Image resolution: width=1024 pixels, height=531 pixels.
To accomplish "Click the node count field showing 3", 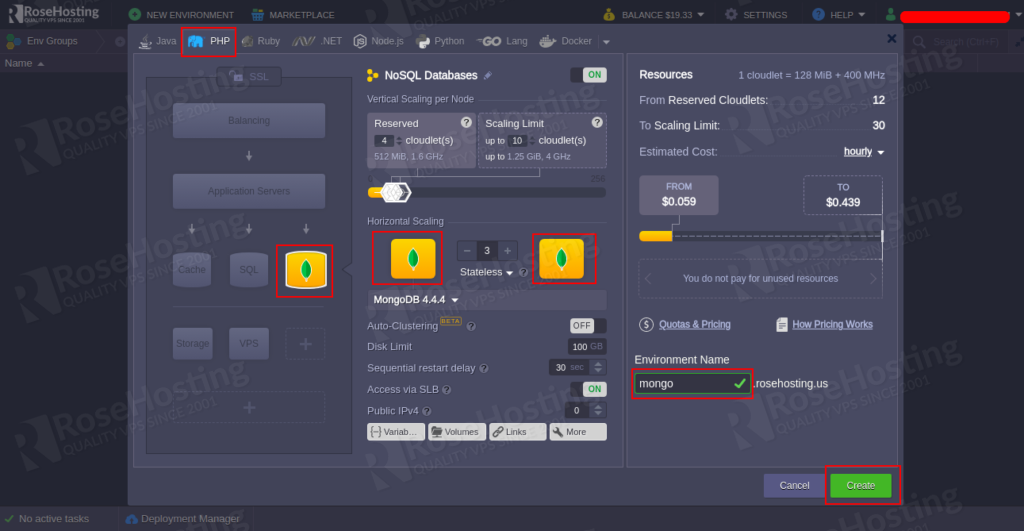I will [487, 250].
